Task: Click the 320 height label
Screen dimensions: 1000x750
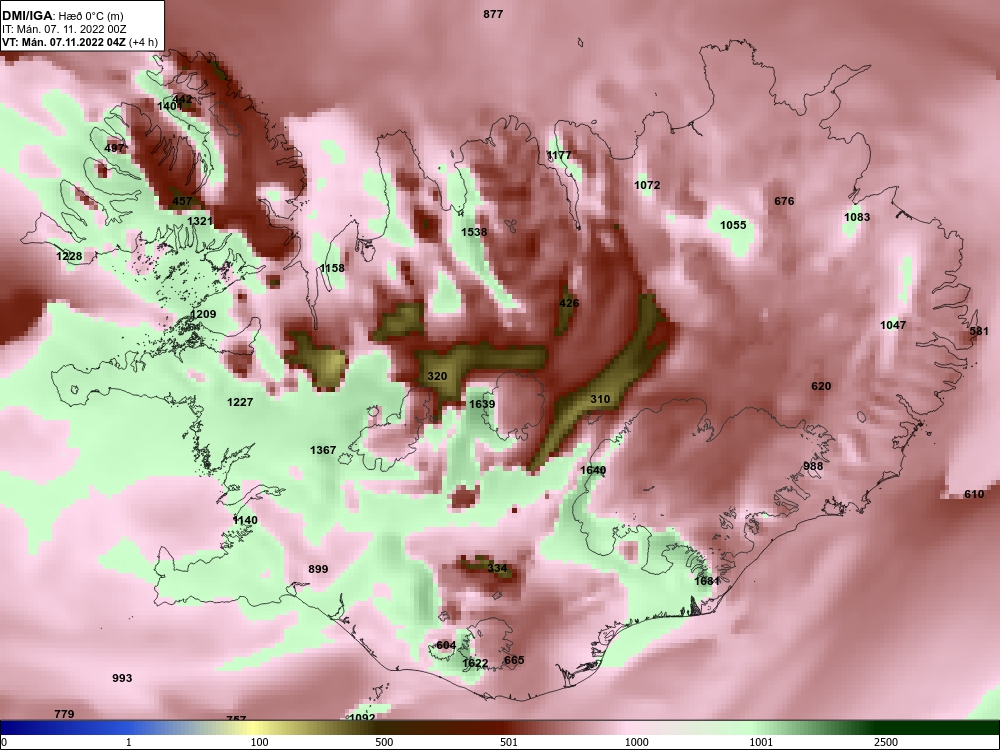Action: click(x=437, y=376)
